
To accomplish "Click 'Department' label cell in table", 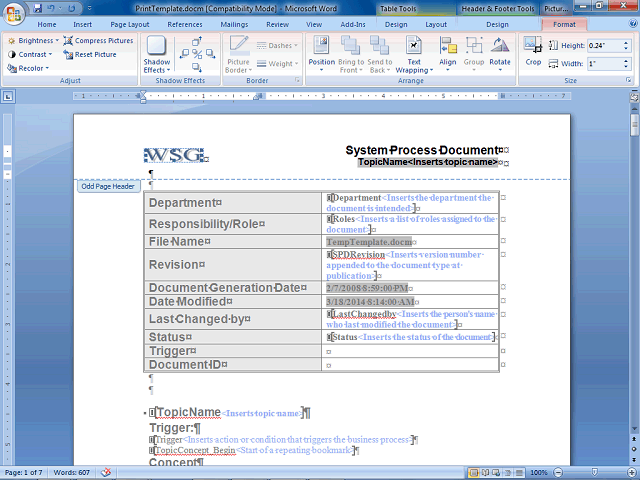I will point(233,202).
